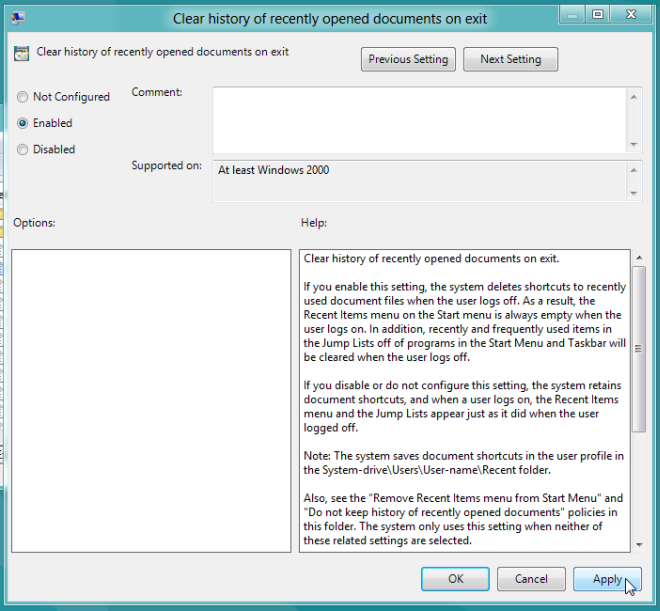Click the Help paragraph starting "If you enable this setting"

tap(465, 322)
